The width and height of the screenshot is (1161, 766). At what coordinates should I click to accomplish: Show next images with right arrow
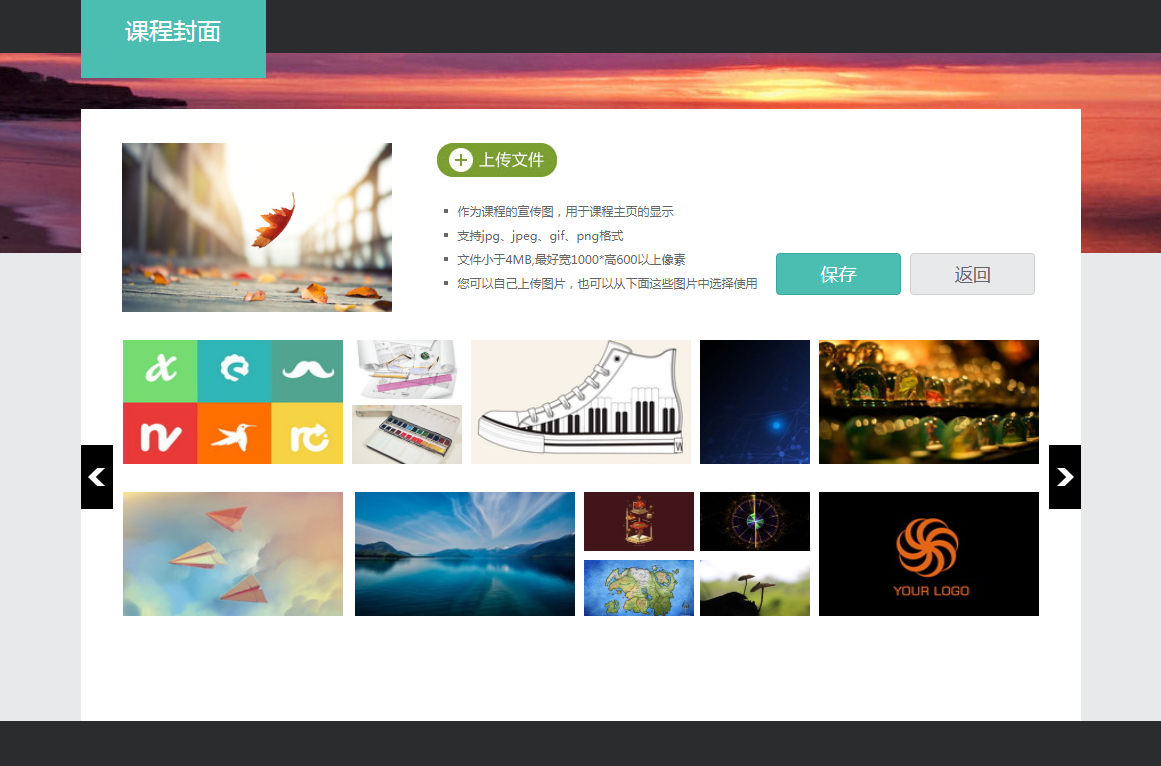click(1065, 477)
